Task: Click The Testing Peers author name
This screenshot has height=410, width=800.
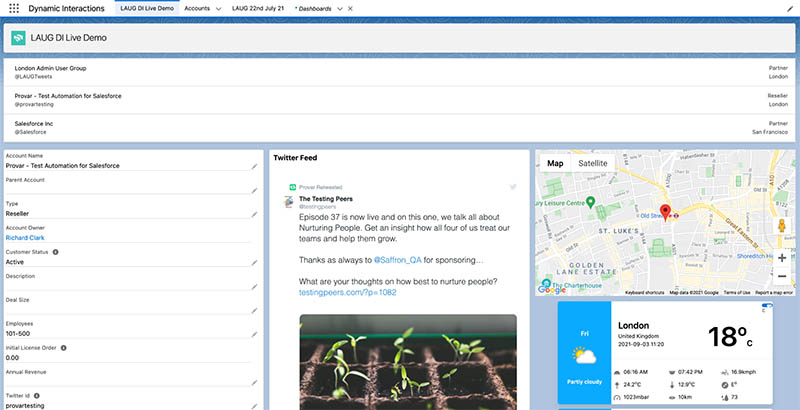Action: [x=326, y=199]
